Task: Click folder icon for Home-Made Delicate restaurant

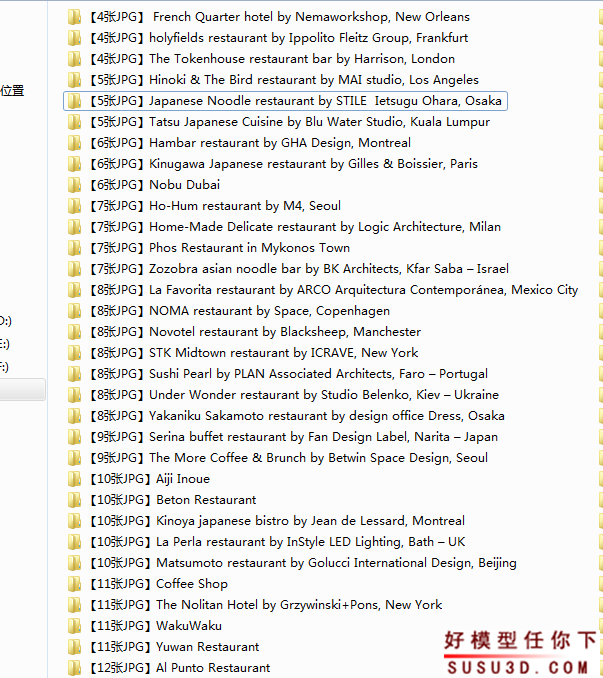Action: click(74, 227)
